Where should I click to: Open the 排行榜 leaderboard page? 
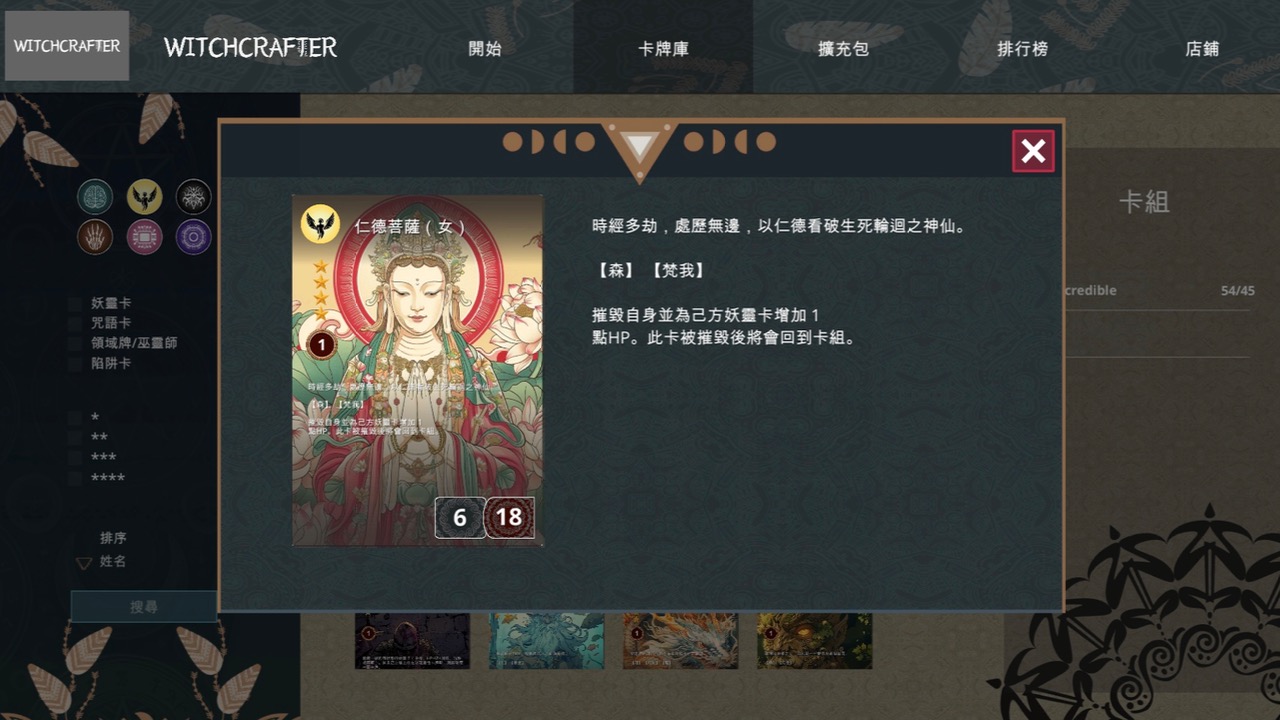click(1022, 48)
